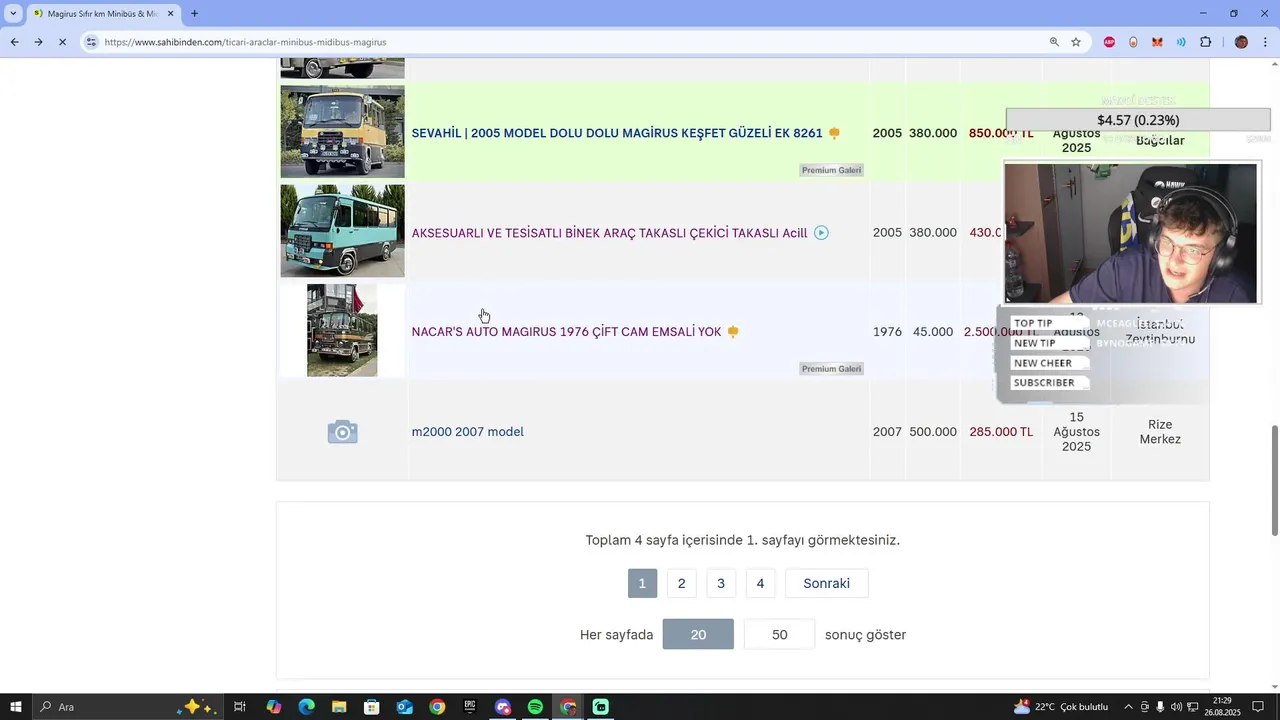
Task: Open the zoom magnifier in address bar
Action: [1054, 42]
